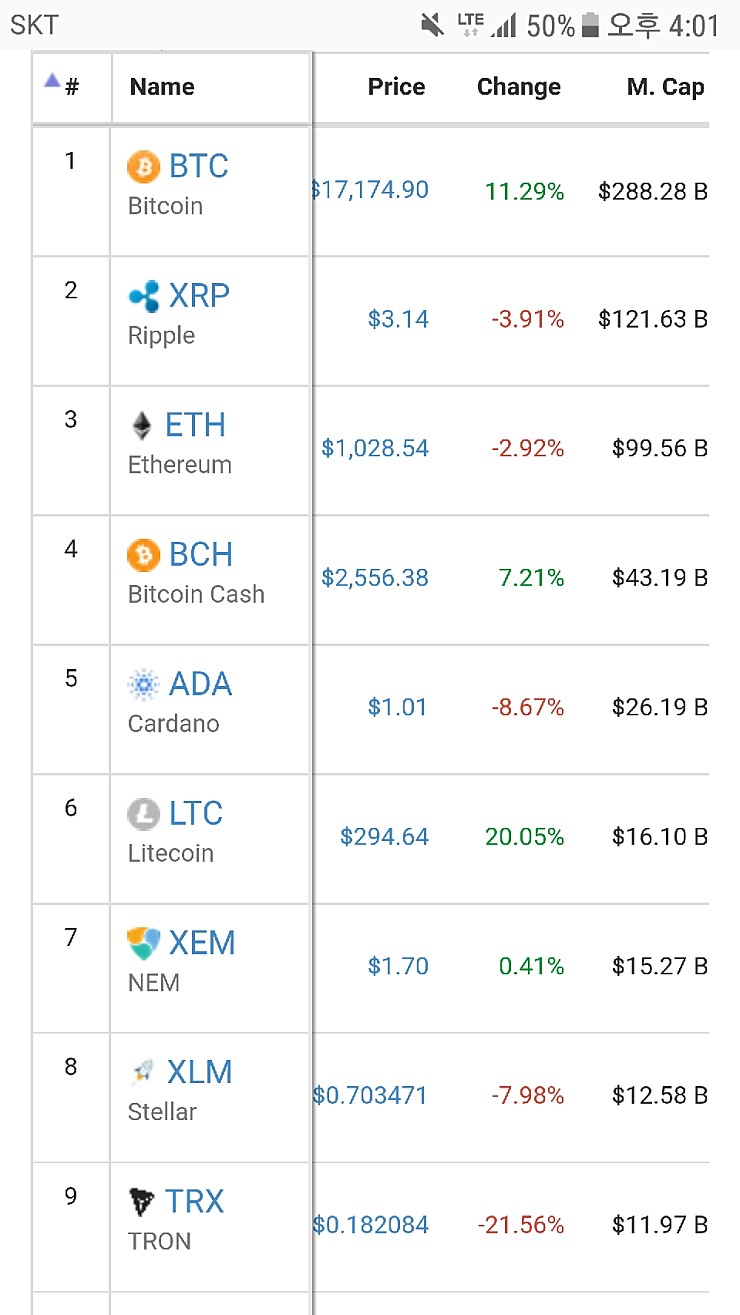Toggle rank sort with the # arrow
The width and height of the screenshot is (740, 1315).
[x=61, y=86]
